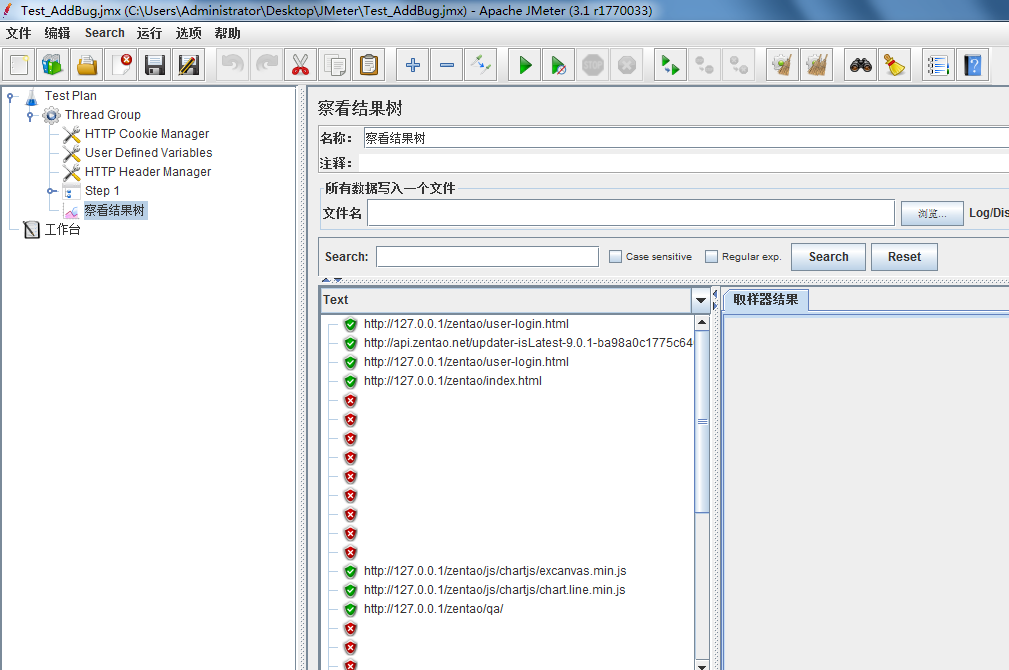
Task: Select the excanvas.min.js result
Action: tap(495, 571)
